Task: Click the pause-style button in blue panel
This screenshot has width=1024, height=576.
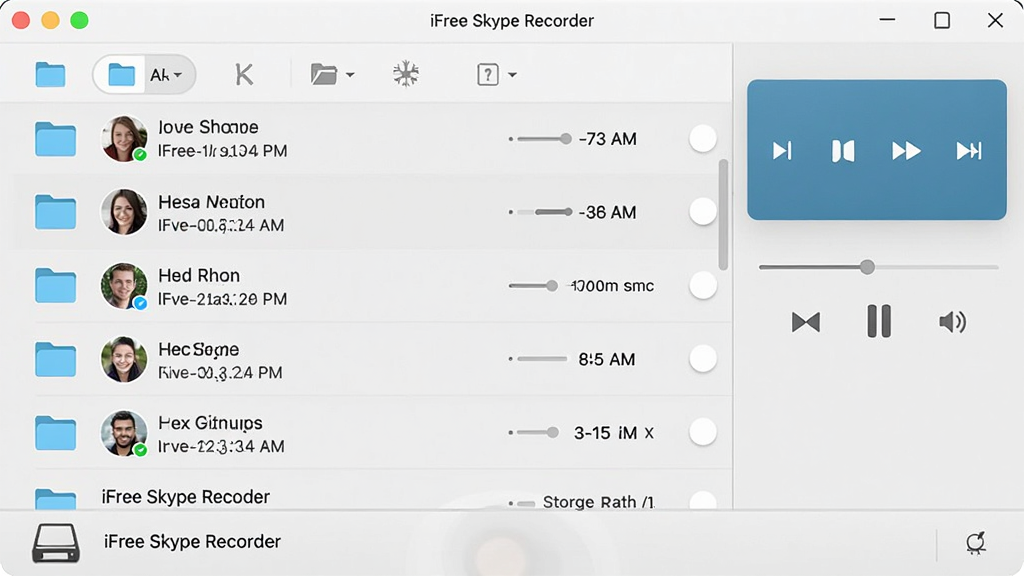Action: tap(843, 151)
